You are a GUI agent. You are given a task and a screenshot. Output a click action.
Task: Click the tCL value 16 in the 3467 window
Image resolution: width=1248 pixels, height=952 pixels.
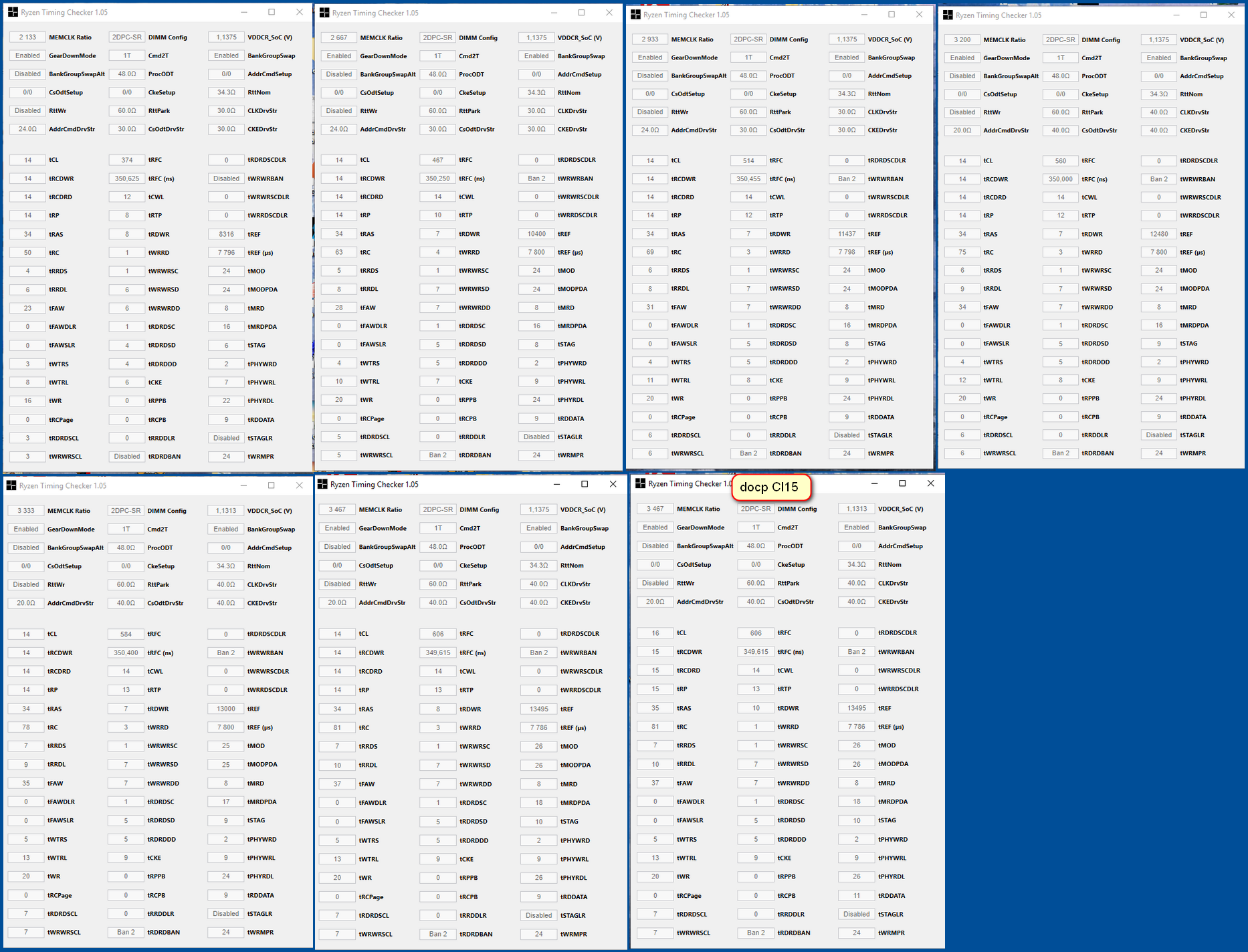[x=655, y=633]
